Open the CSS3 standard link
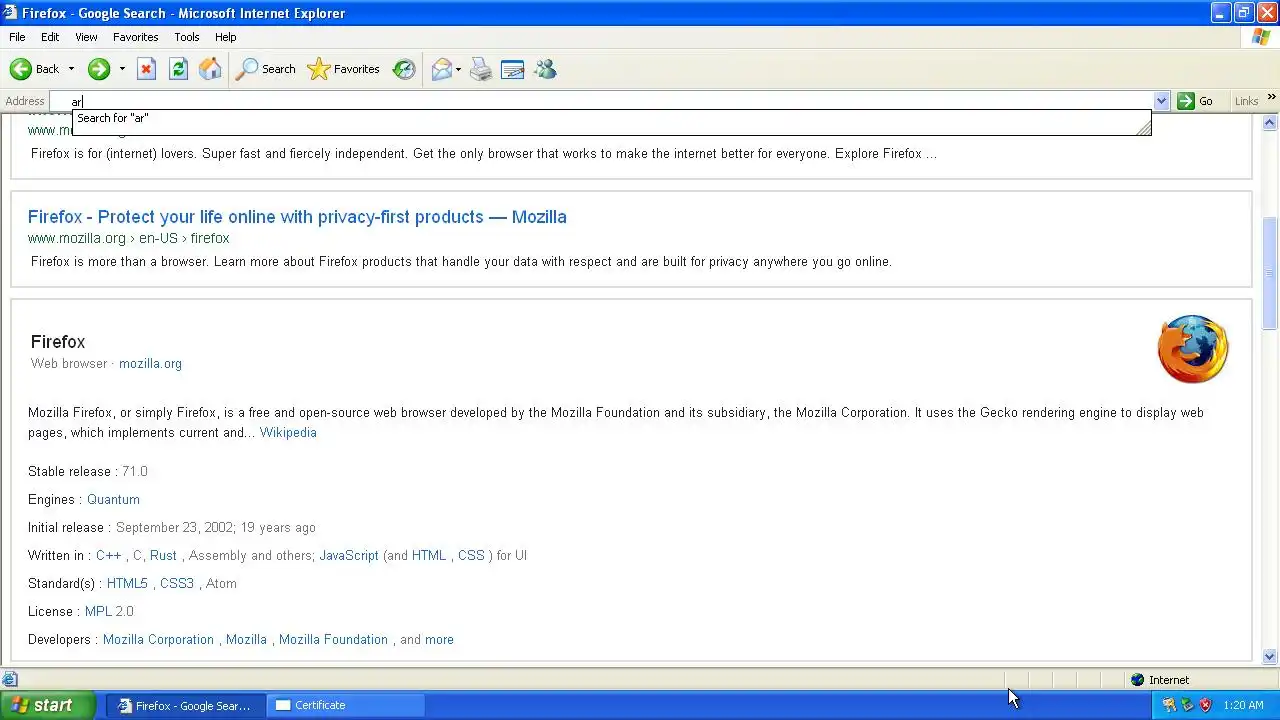Screen dimensions: 1280x720 (177, 584)
